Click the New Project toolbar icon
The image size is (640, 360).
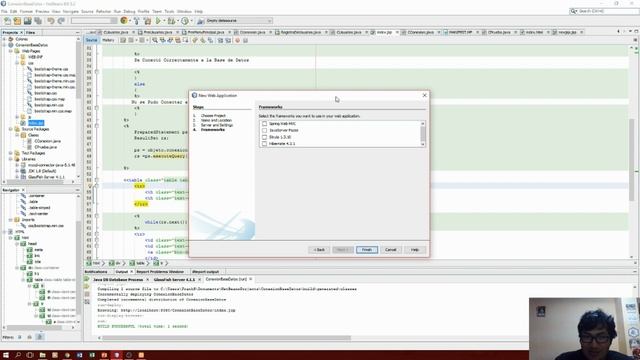pos(17,21)
